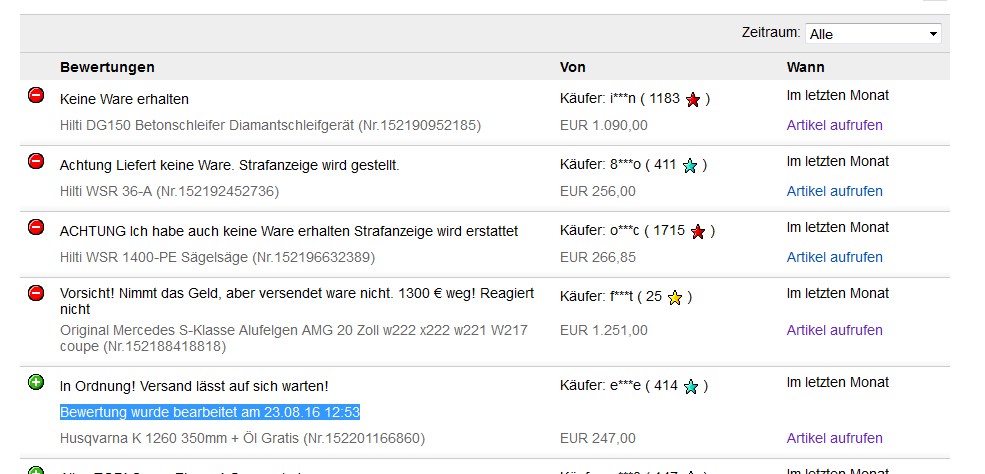Image resolution: width=985 pixels, height=474 pixels.
Task: Click the turquoise star beside buyer e***e
Action: pyautogui.click(x=690, y=387)
